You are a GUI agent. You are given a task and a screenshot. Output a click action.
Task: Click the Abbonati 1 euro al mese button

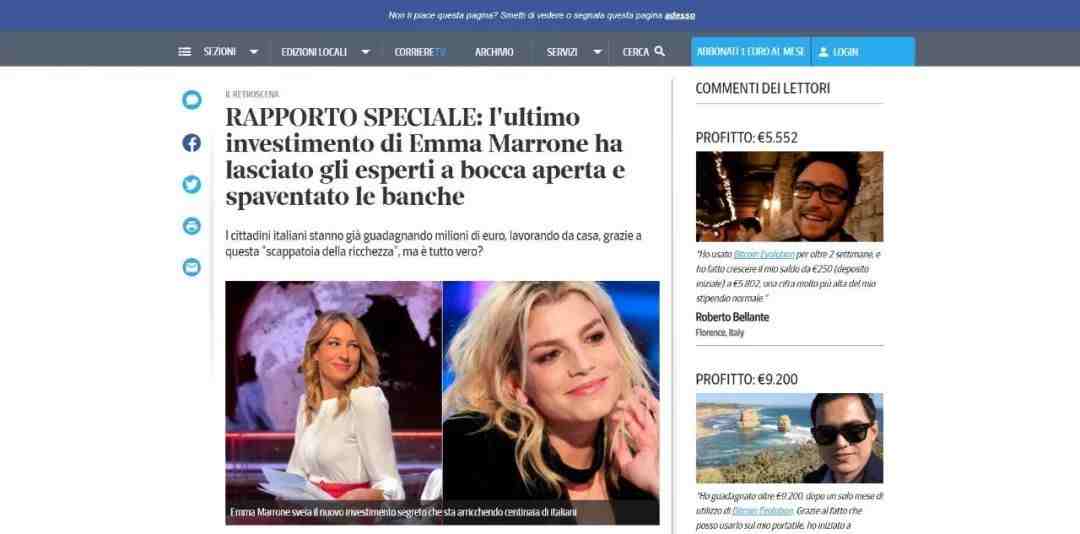coord(751,52)
